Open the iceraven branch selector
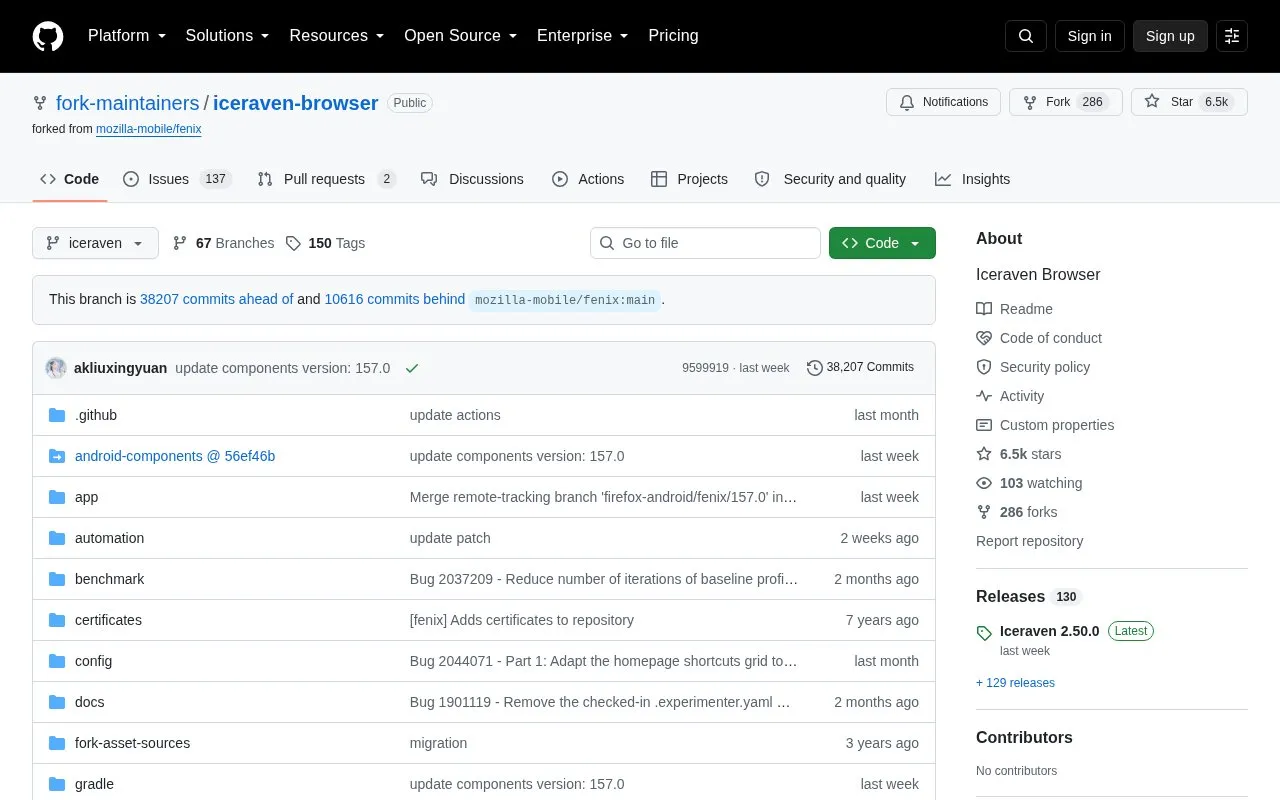 (x=95, y=243)
